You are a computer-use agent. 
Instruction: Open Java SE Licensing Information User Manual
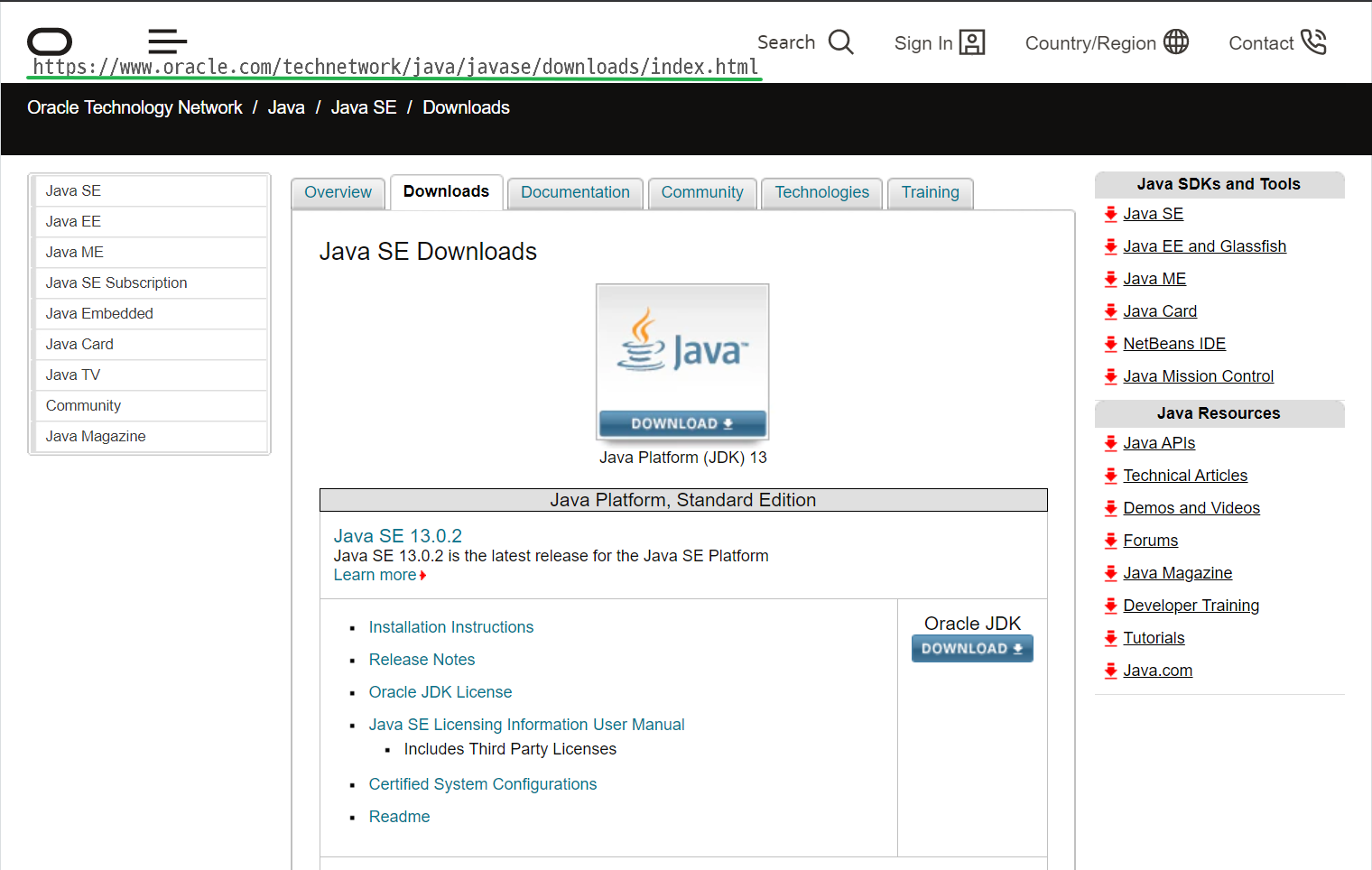pyautogui.click(x=526, y=725)
